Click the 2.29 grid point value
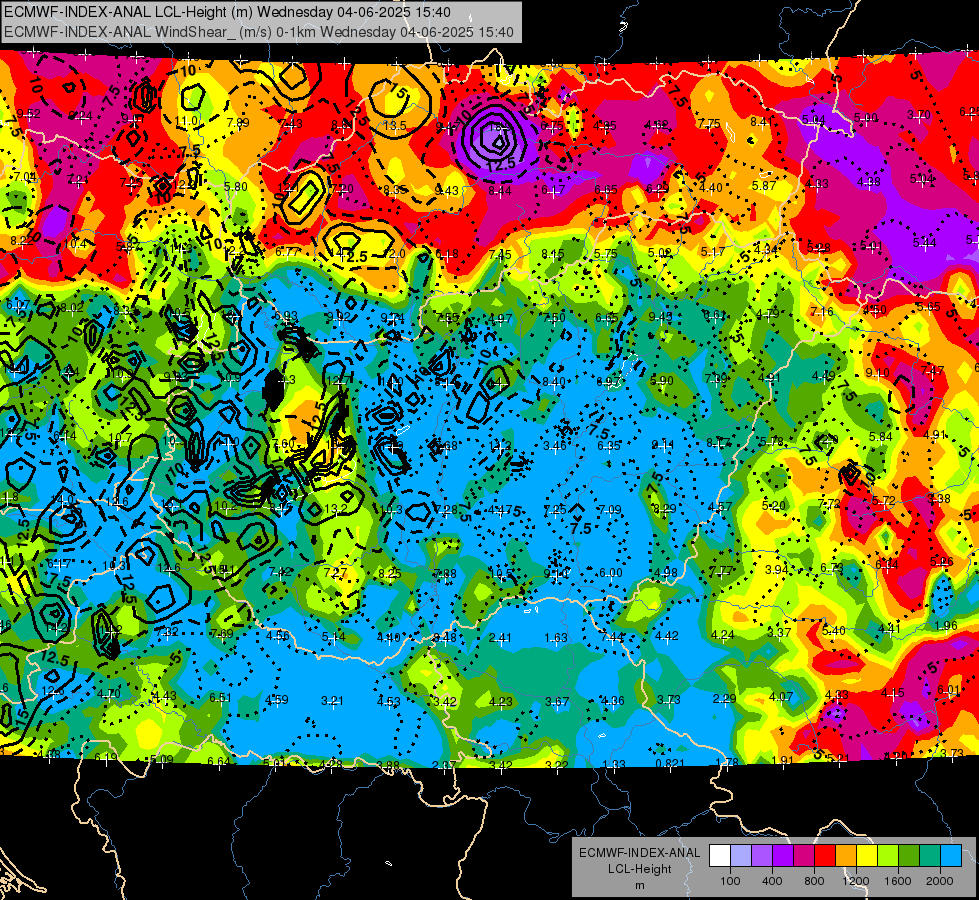 (724, 698)
